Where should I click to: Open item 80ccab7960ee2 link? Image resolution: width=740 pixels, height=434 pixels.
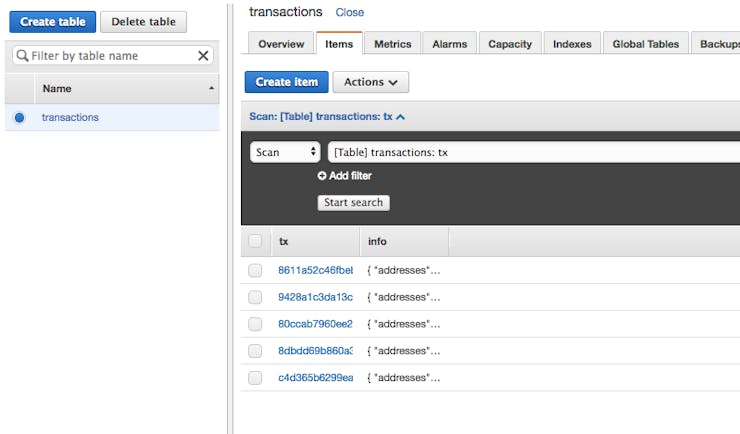(315, 324)
